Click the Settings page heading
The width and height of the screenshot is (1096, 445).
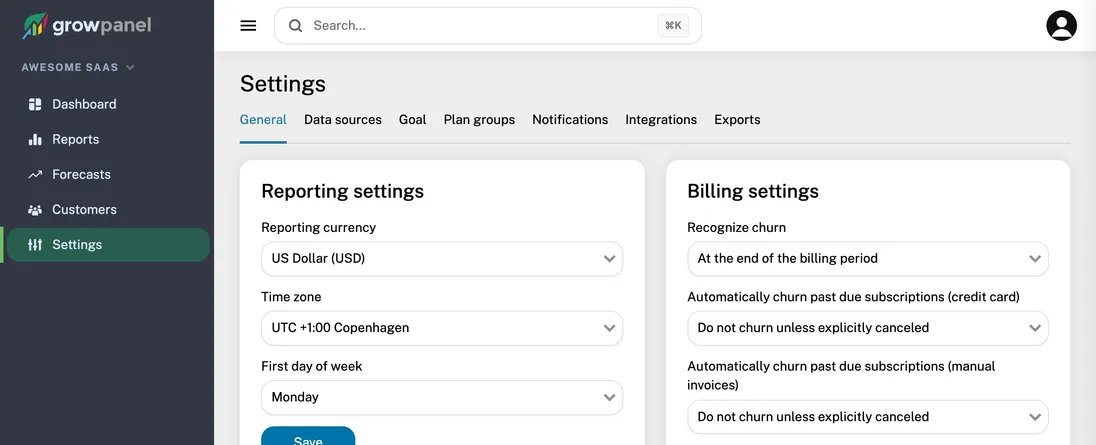point(283,84)
